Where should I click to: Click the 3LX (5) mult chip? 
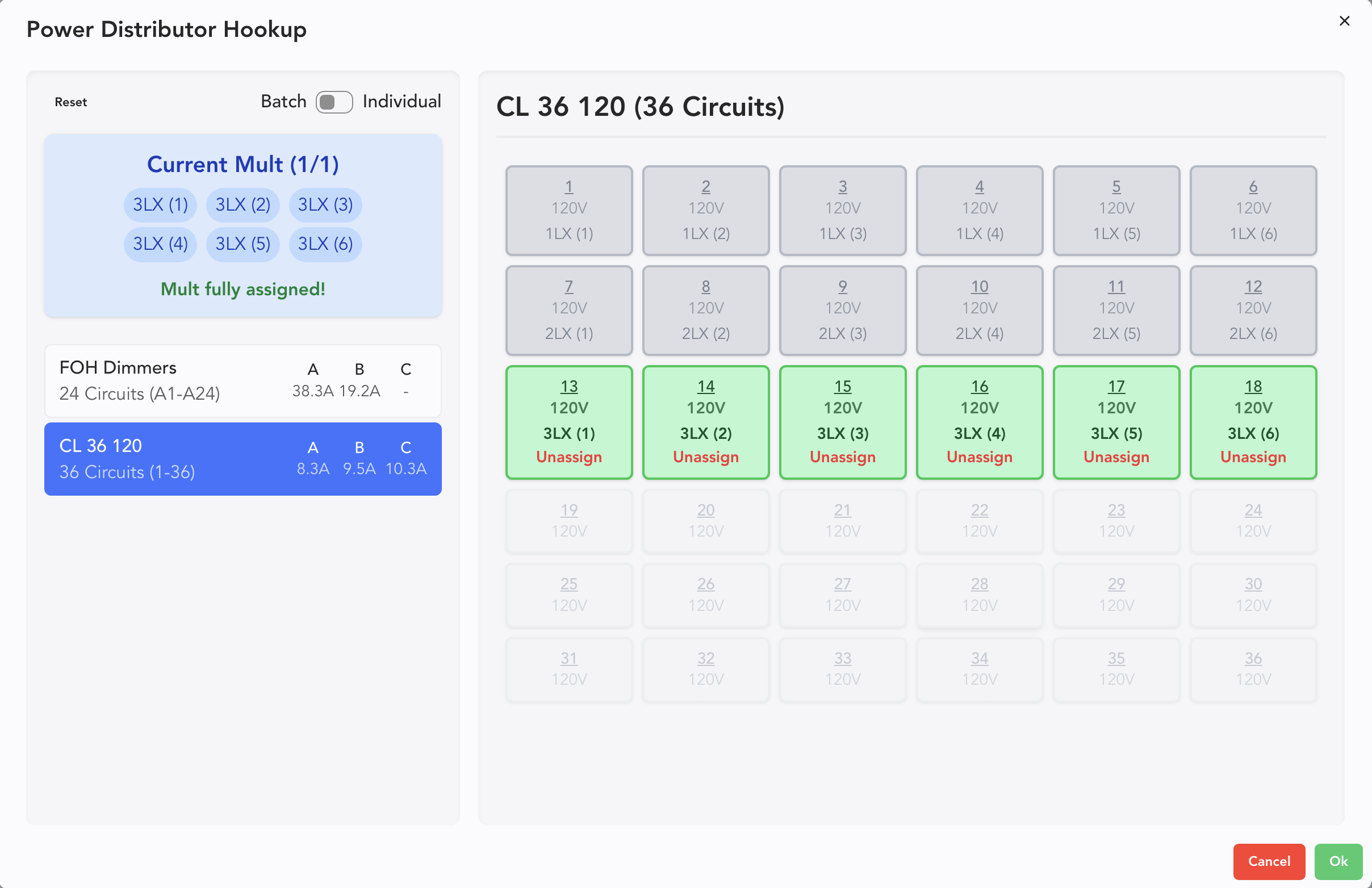(x=242, y=244)
